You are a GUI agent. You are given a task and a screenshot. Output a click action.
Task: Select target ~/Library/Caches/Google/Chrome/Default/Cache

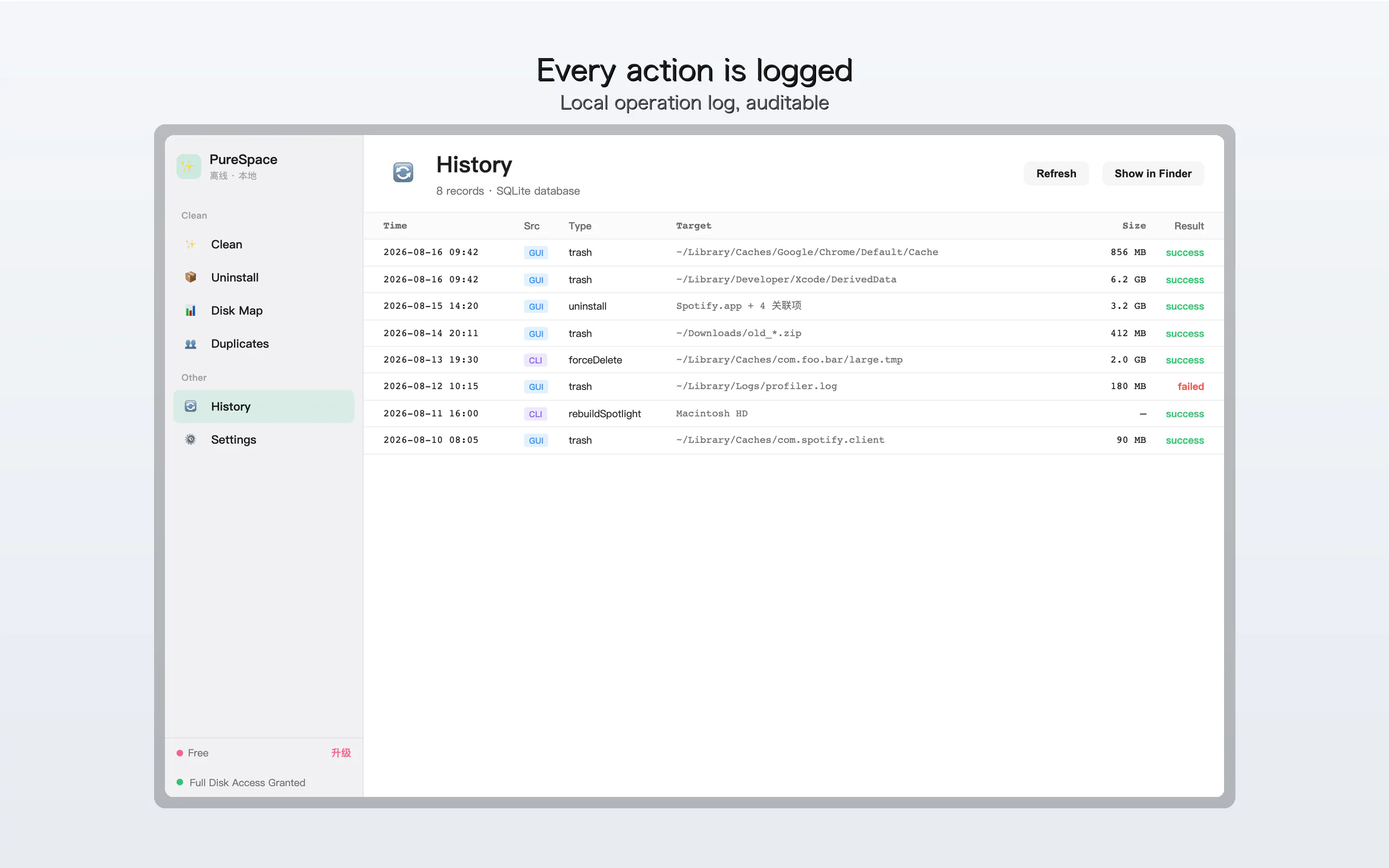coord(807,252)
